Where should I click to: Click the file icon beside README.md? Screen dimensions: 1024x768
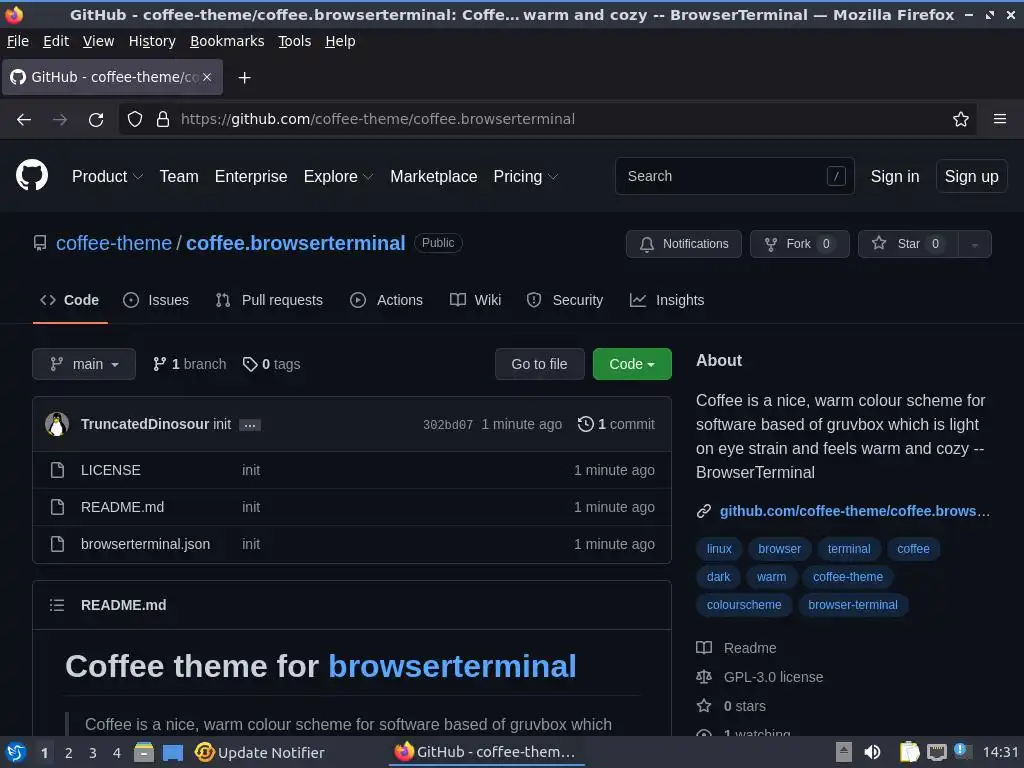[57, 507]
